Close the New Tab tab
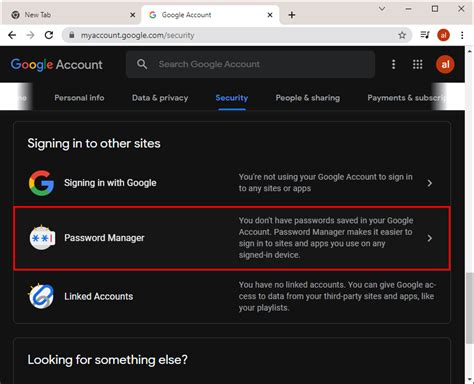Viewport: 474px width, 384px height. 132,15
